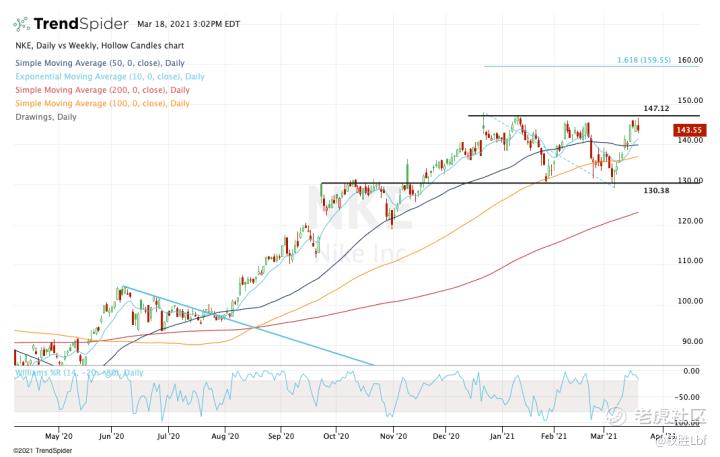The height and width of the screenshot is (457, 720).
Task: Click the 1.618 (159.55) Fibonacci label
Action: pyautogui.click(x=644, y=60)
